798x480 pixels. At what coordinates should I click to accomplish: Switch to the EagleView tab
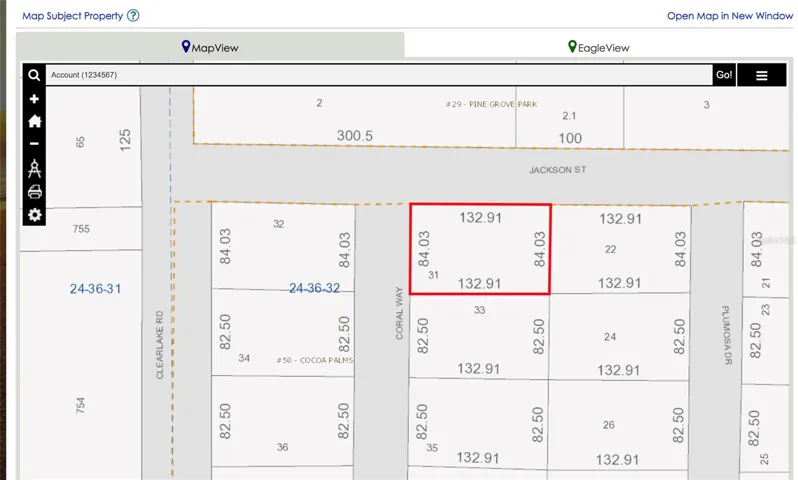point(598,47)
